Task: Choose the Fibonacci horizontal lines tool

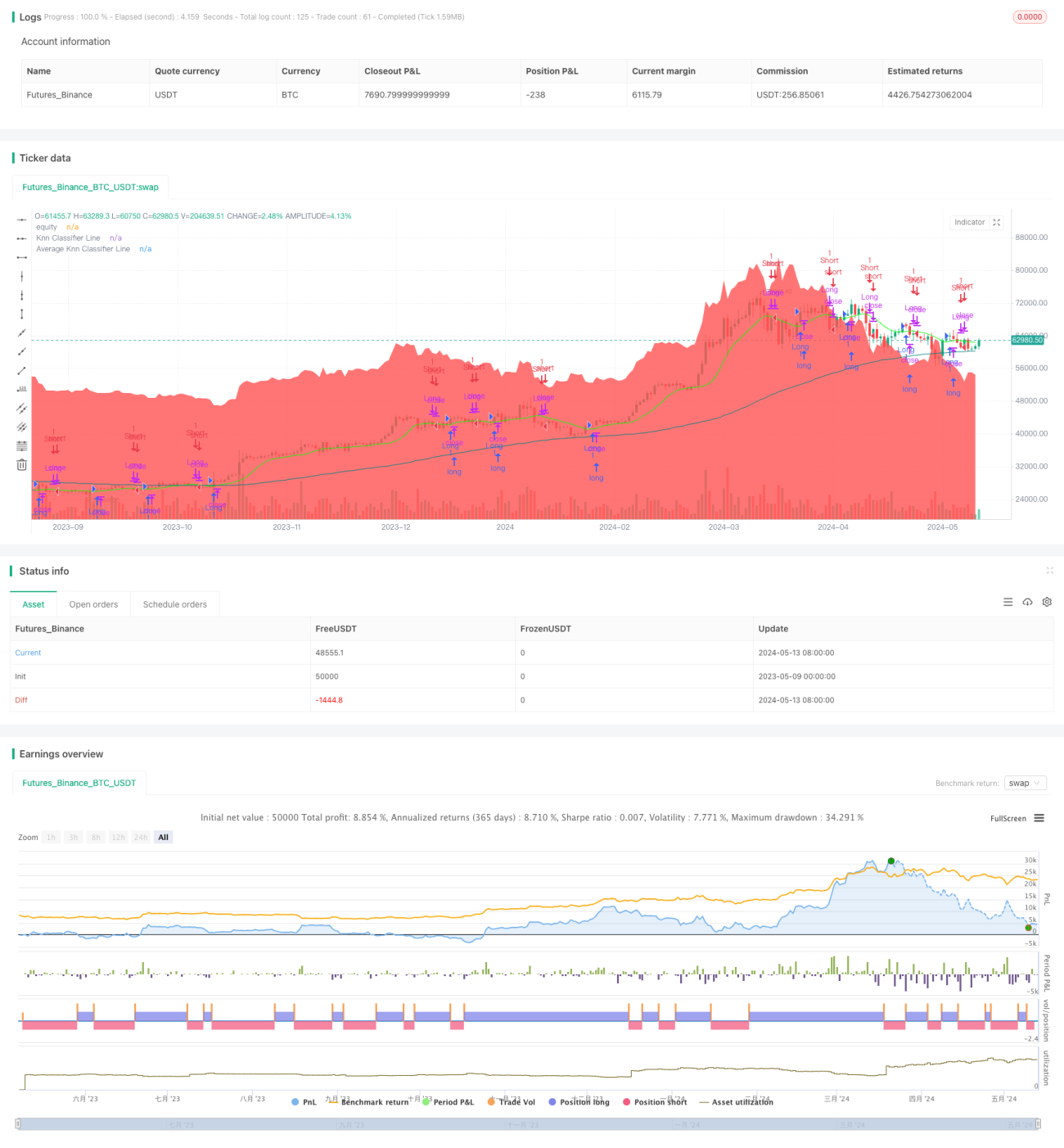Action: pos(22,445)
